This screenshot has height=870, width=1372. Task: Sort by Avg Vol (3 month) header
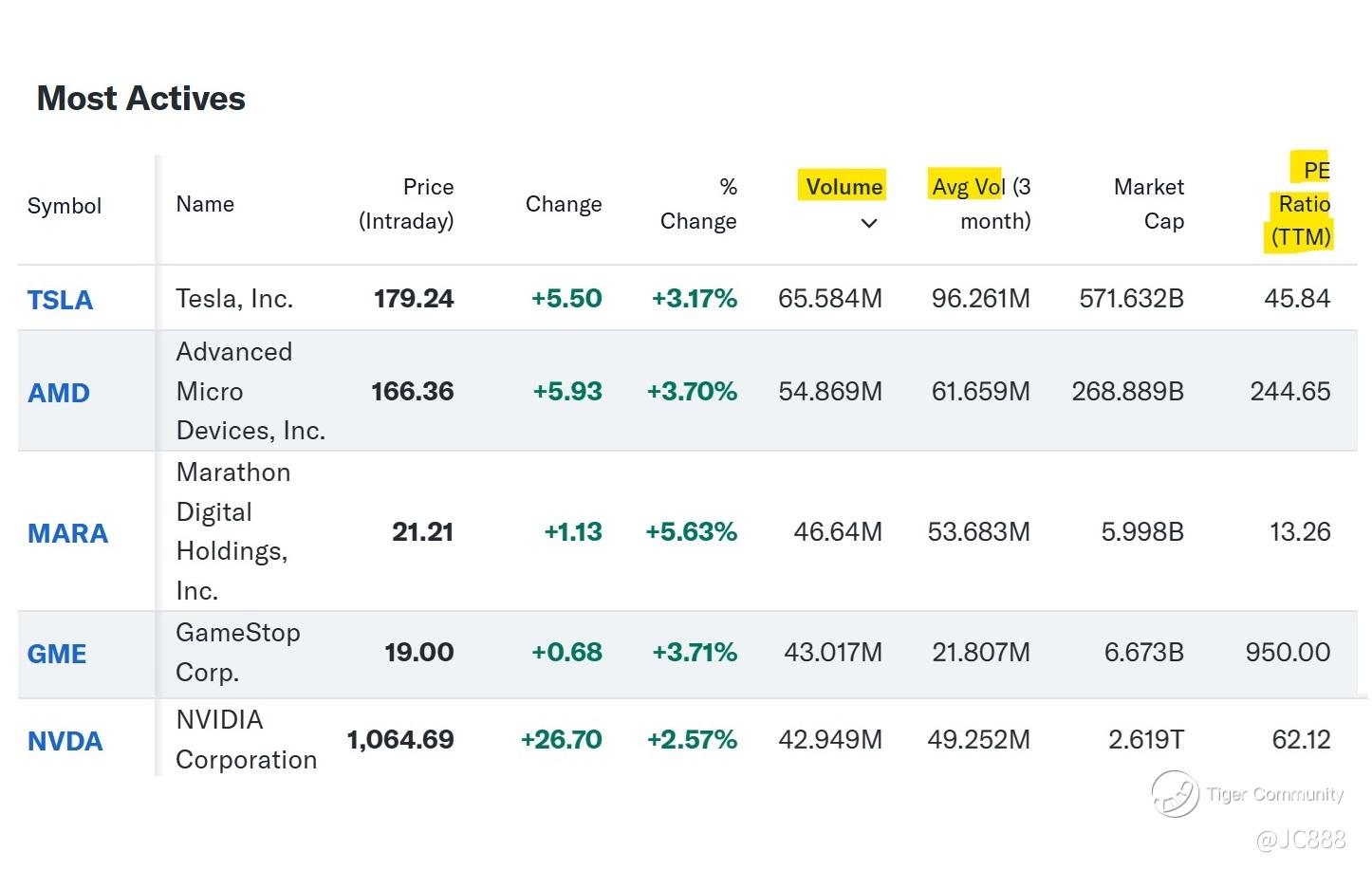[981, 204]
